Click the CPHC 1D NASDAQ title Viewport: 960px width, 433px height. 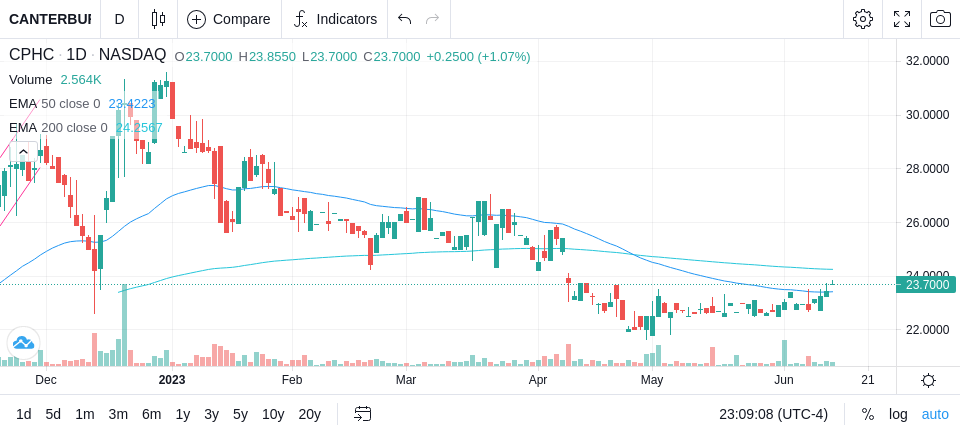pyautogui.click(x=88, y=55)
